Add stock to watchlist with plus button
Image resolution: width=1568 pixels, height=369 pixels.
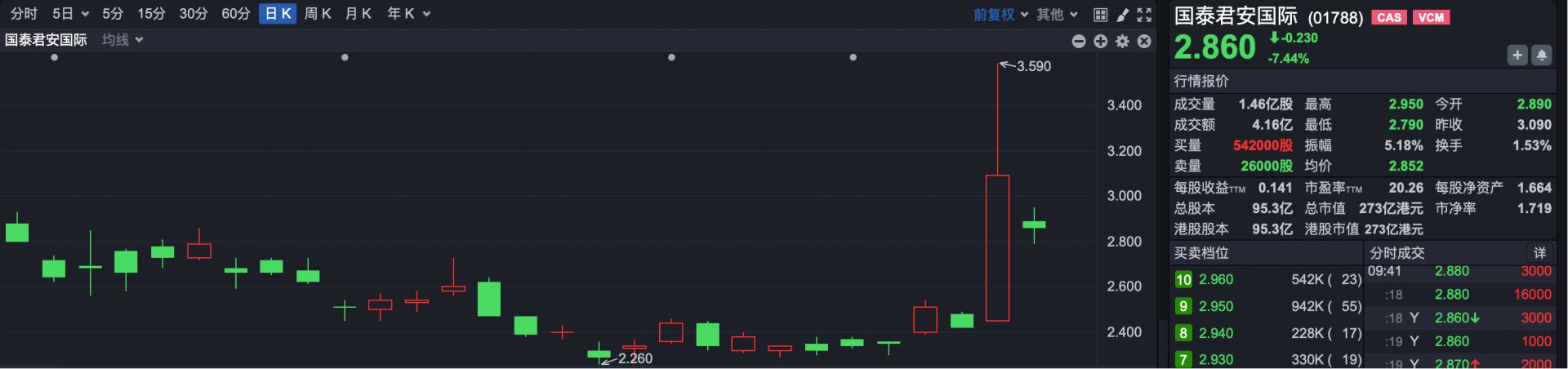click(x=1517, y=55)
